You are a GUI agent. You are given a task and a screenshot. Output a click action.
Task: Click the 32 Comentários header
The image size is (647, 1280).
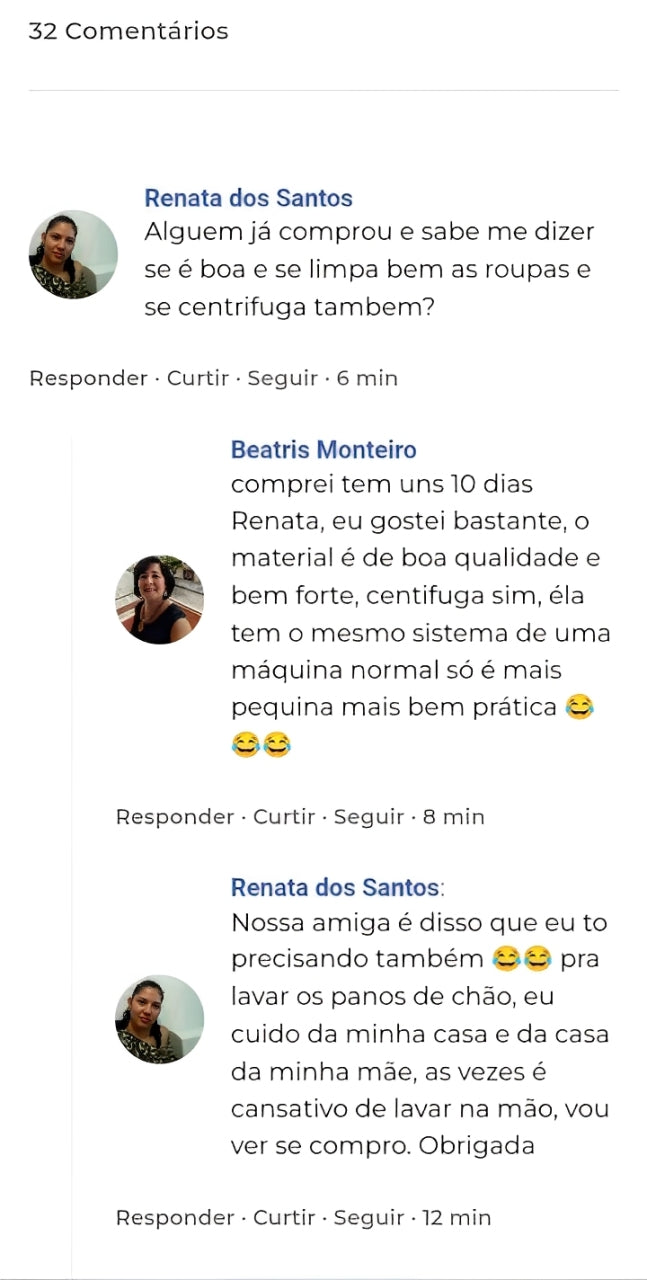pyautogui.click(x=128, y=31)
